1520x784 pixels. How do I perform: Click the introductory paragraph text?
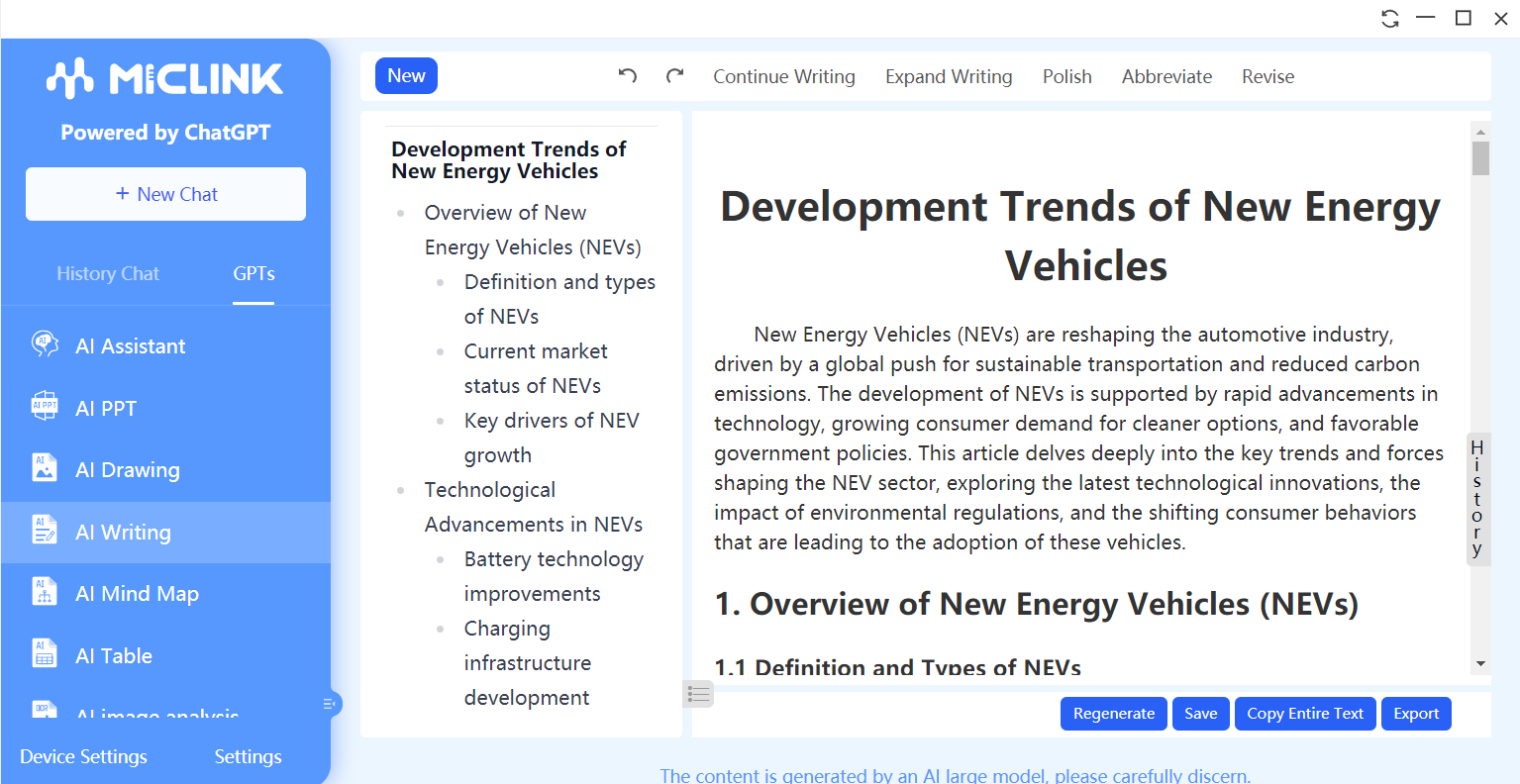1079,439
